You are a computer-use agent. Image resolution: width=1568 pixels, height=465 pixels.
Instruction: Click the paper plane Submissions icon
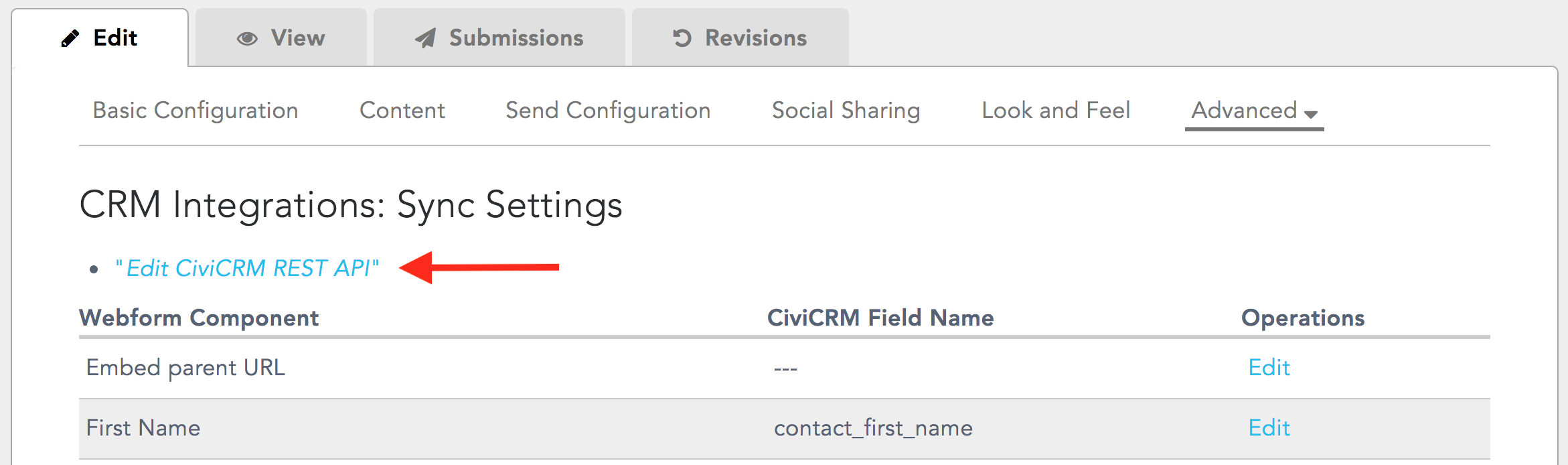point(425,38)
